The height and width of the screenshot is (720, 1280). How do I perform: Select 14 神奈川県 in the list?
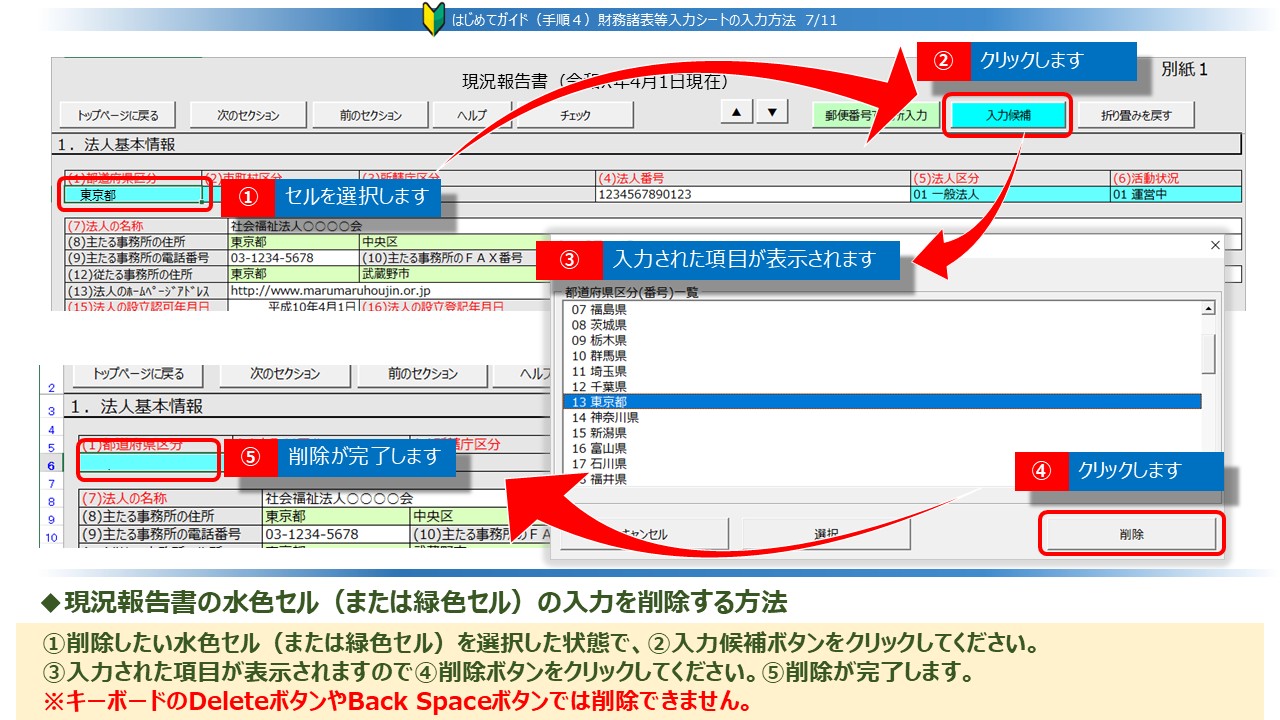(x=880, y=418)
